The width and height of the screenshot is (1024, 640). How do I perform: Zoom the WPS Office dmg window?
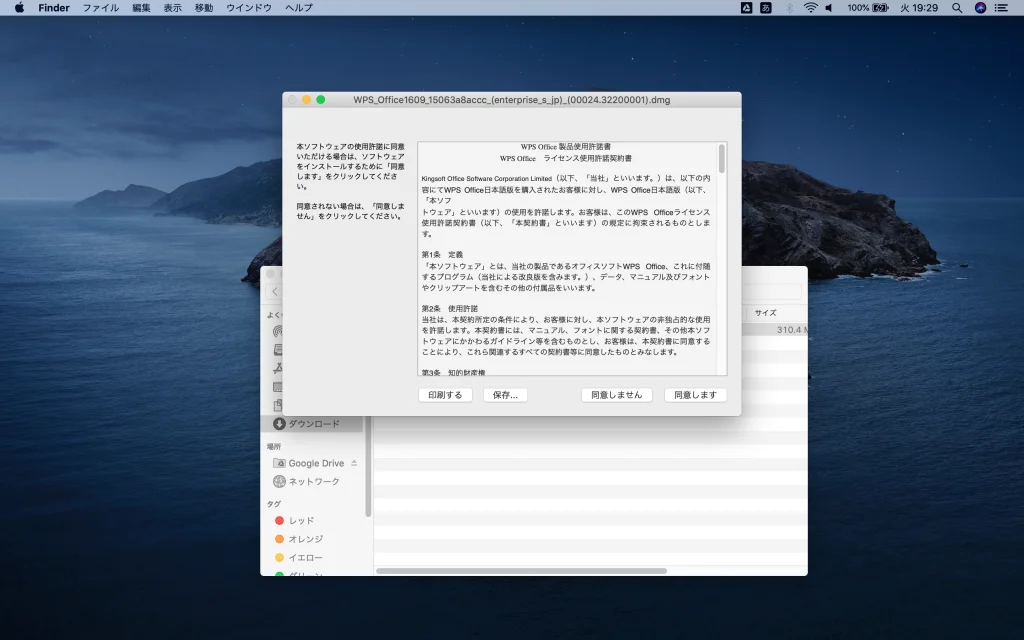coord(321,100)
